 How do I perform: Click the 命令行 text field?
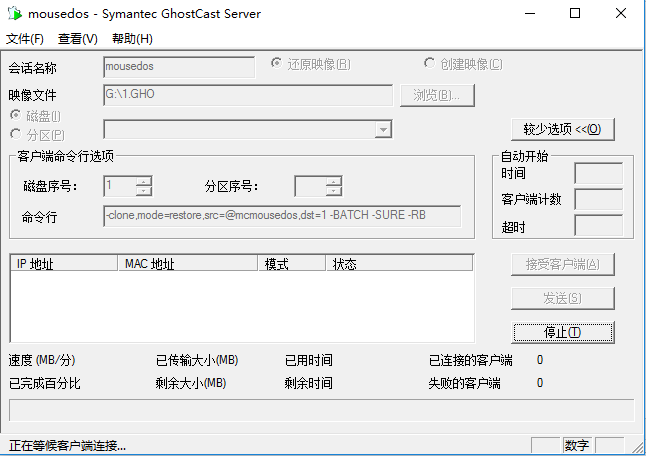point(282,216)
